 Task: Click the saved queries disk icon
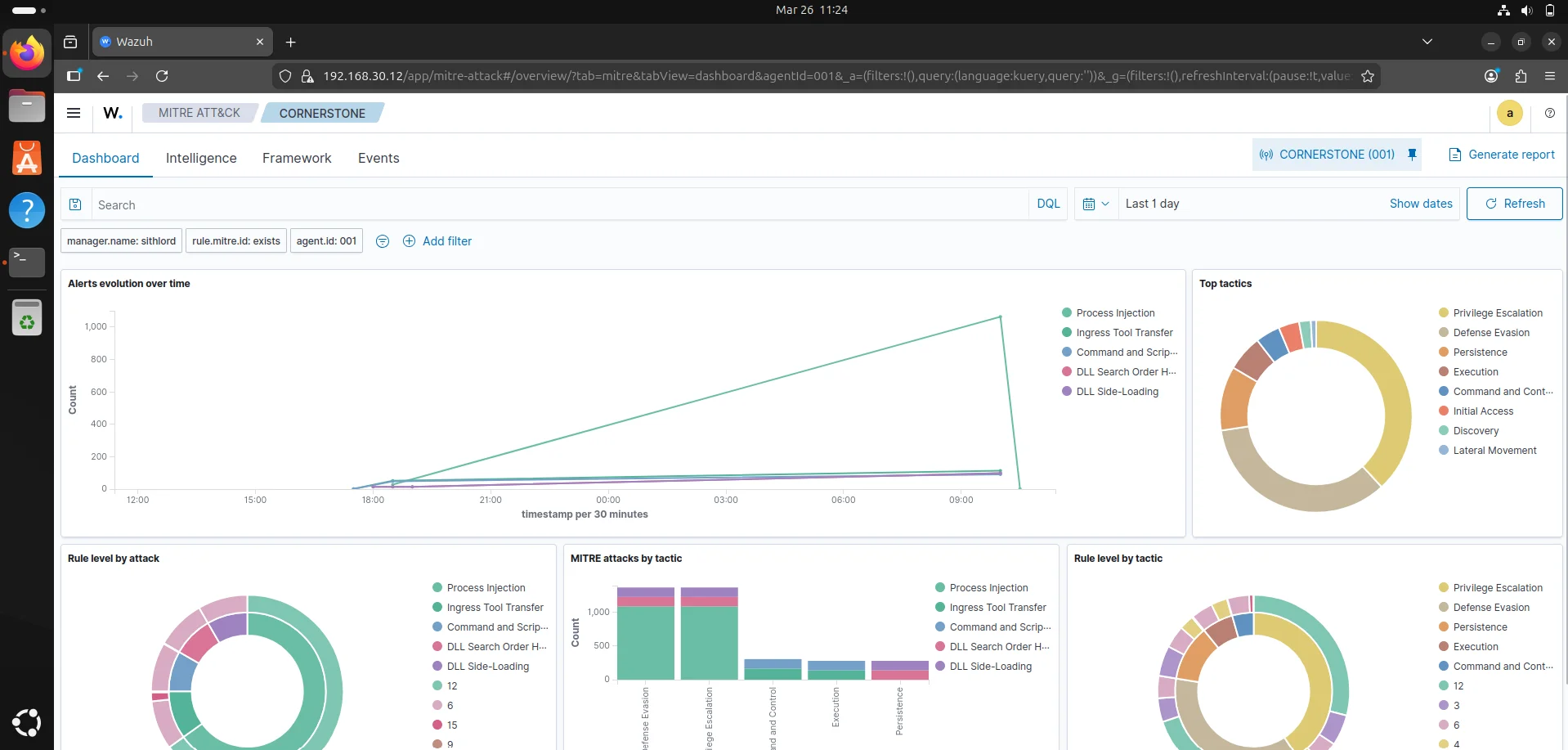point(75,204)
